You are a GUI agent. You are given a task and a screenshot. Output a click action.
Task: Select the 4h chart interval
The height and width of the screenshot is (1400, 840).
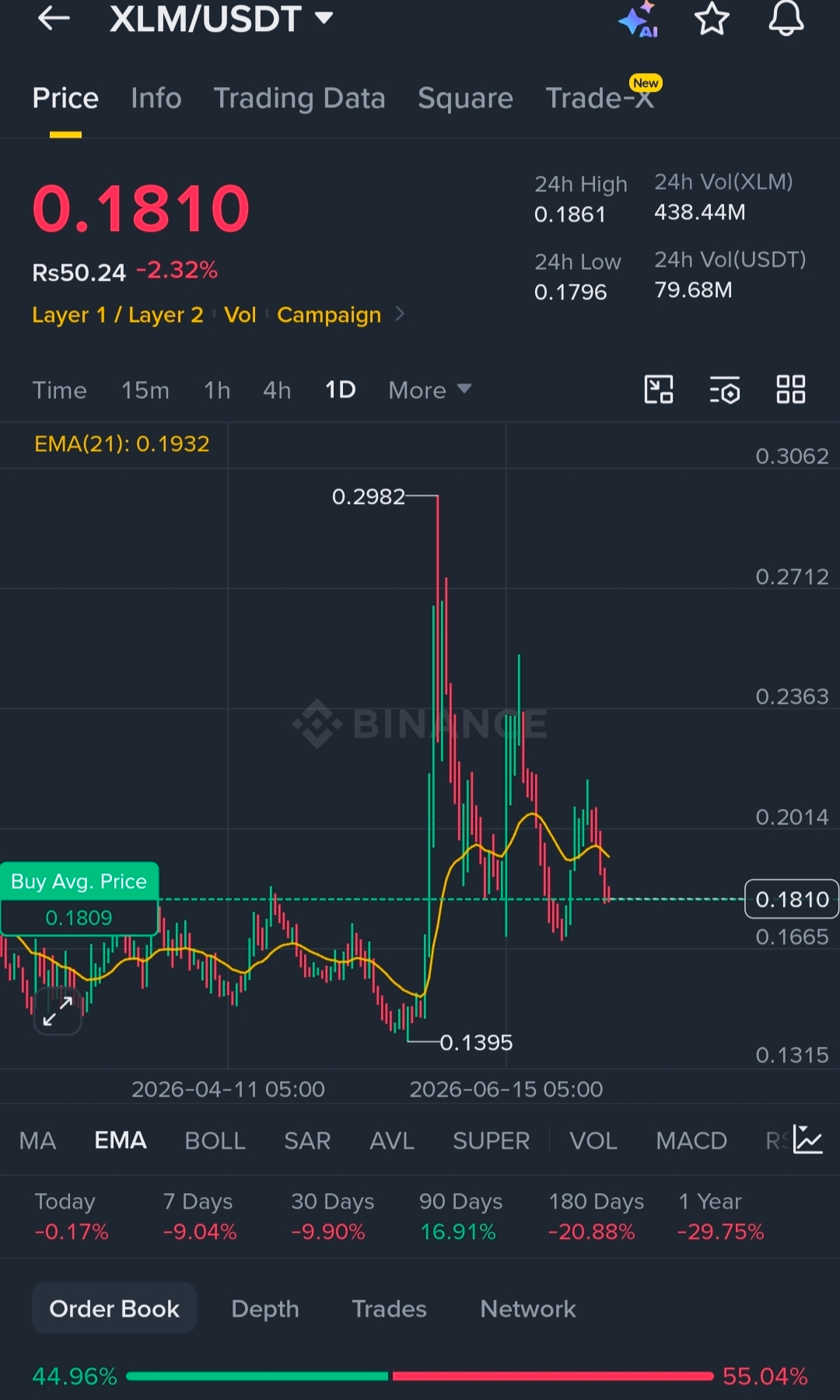[x=277, y=390]
